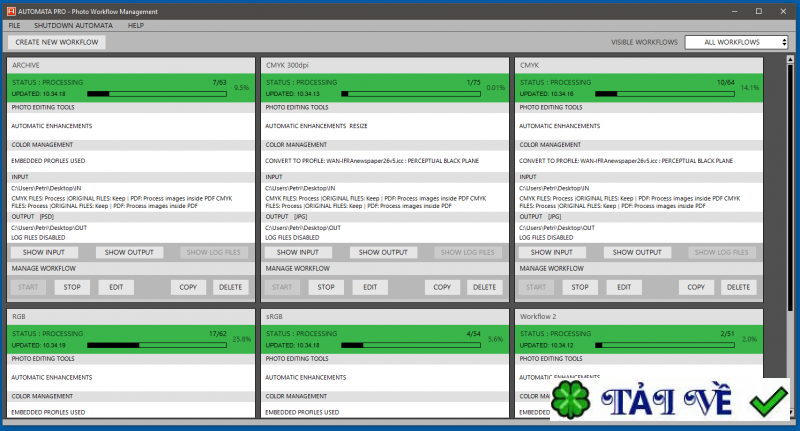Screen dimensions: 800x431
Task: Edit the CMYK workflow
Action: pos(624,287)
